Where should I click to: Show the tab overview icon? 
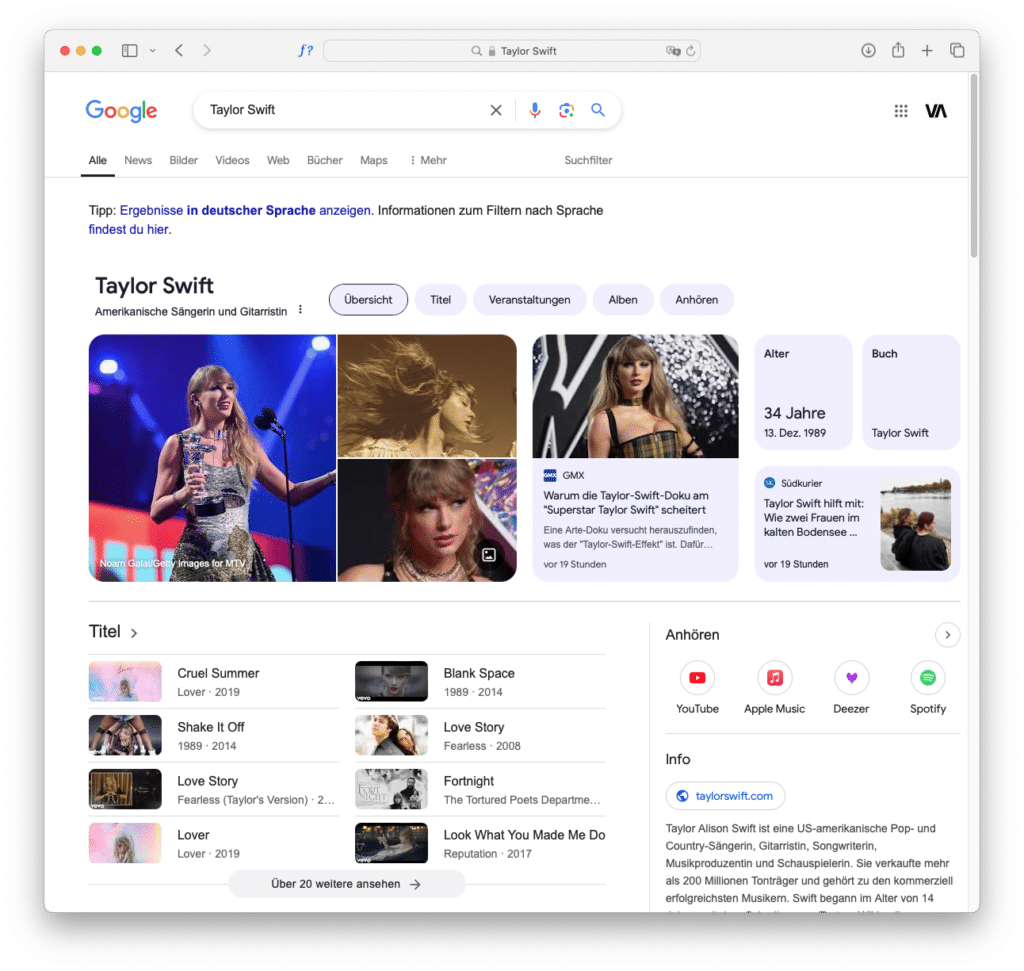pyautogui.click(x=957, y=50)
